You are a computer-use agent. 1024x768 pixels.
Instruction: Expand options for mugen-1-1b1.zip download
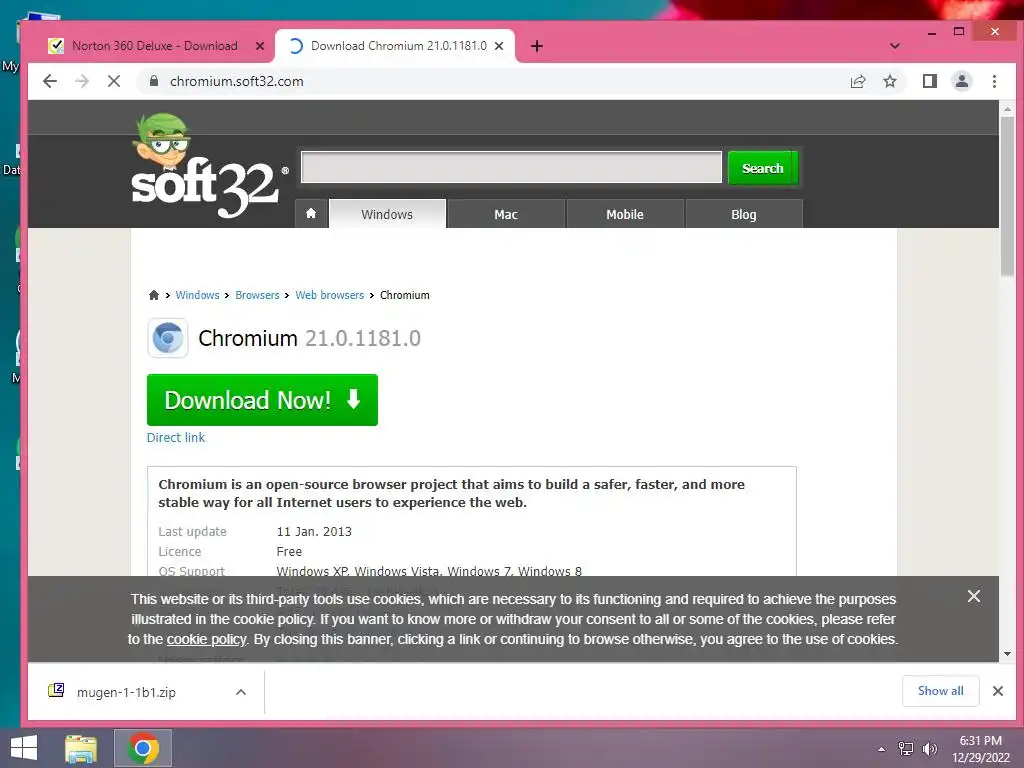point(241,692)
